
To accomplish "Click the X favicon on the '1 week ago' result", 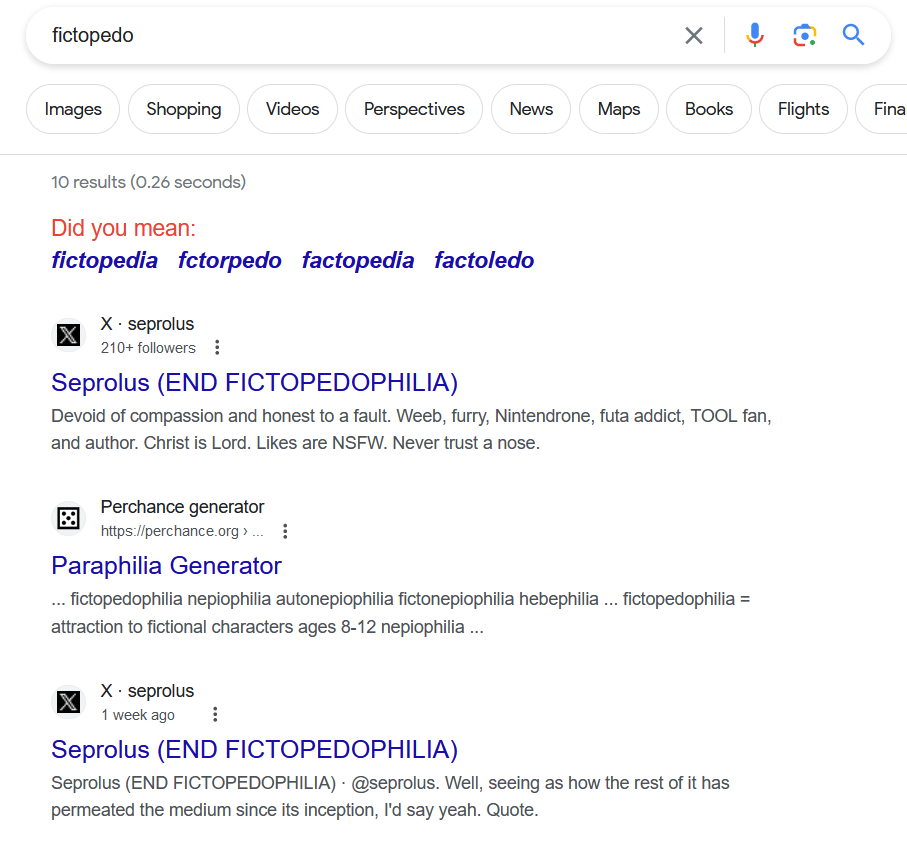I will pos(68,701).
